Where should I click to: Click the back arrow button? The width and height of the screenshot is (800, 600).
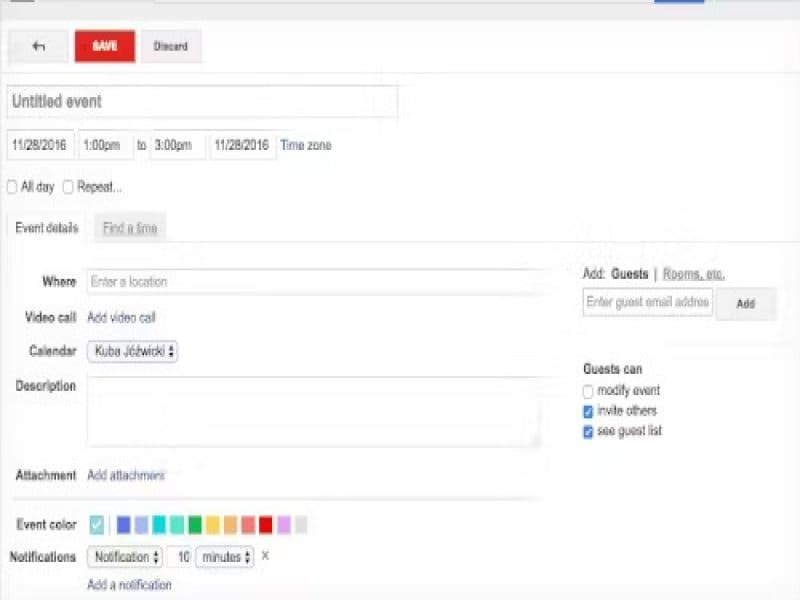(x=38, y=46)
